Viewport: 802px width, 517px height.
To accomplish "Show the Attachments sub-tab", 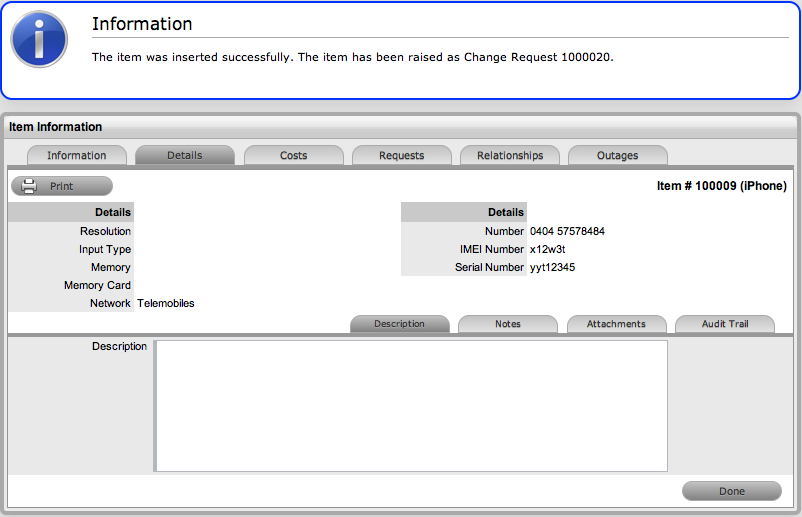I will [x=616, y=324].
